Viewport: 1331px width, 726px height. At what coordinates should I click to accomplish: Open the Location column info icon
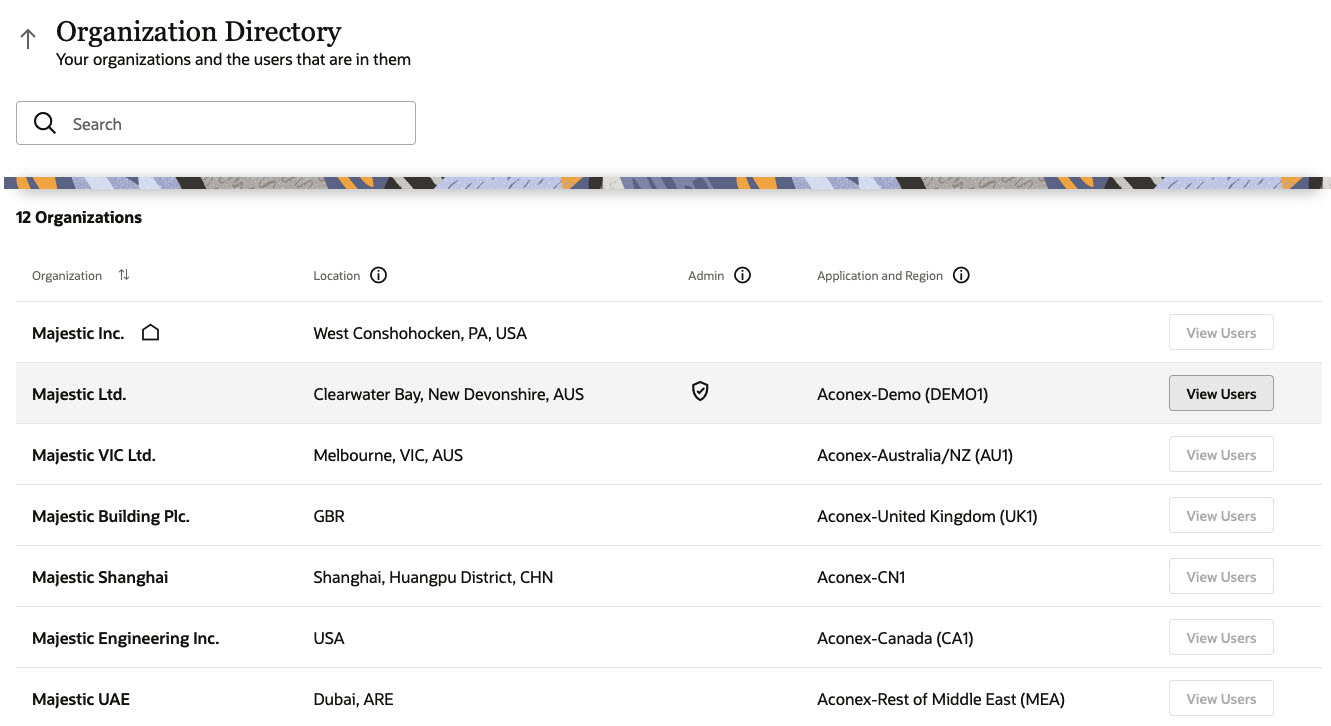pyautogui.click(x=378, y=275)
